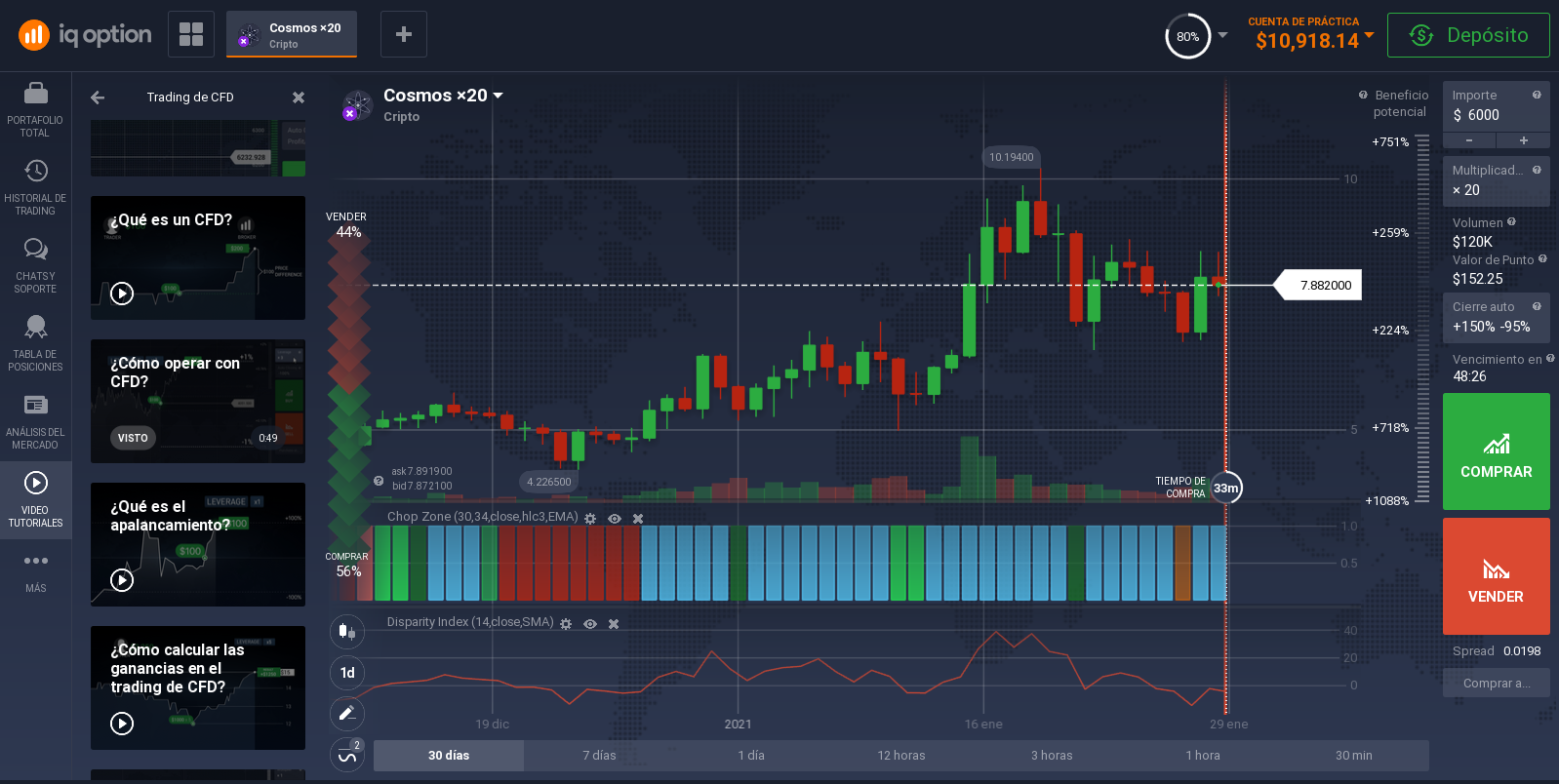Increase Importe with plus button
The image size is (1559, 784).
[1523, 140]
